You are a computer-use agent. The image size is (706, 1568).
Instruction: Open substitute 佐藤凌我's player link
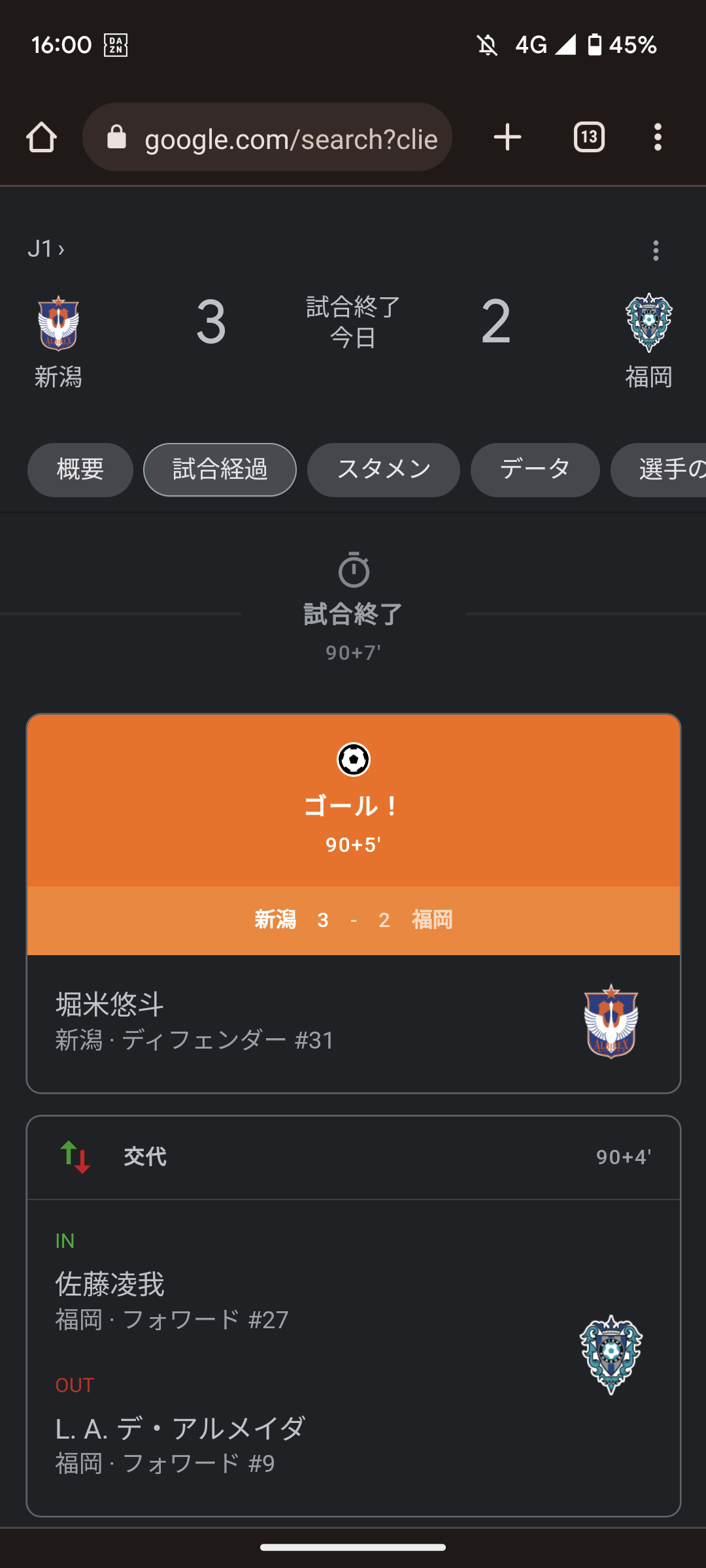tap(110, 1284)
